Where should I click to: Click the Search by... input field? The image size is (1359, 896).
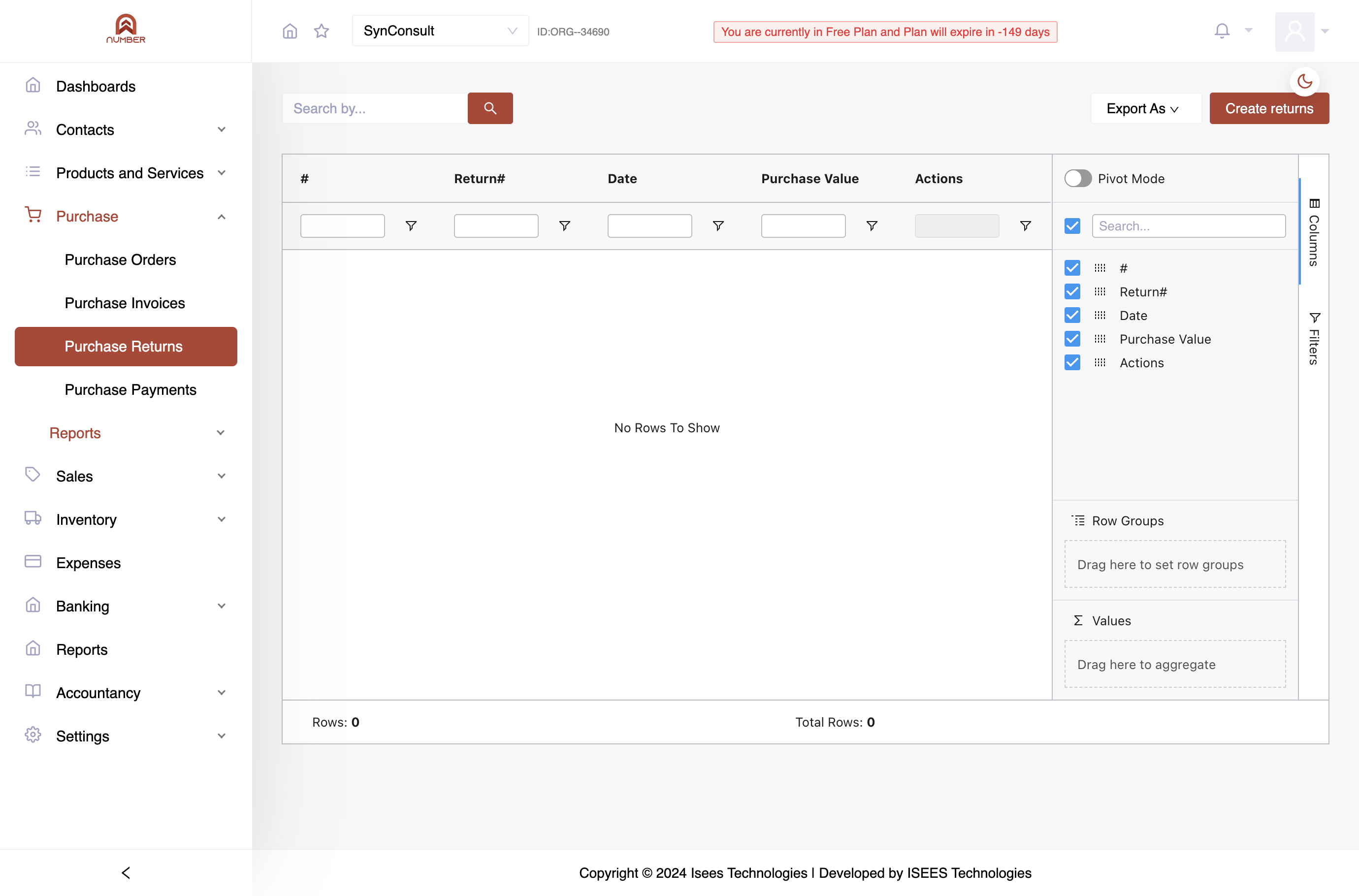375,108
